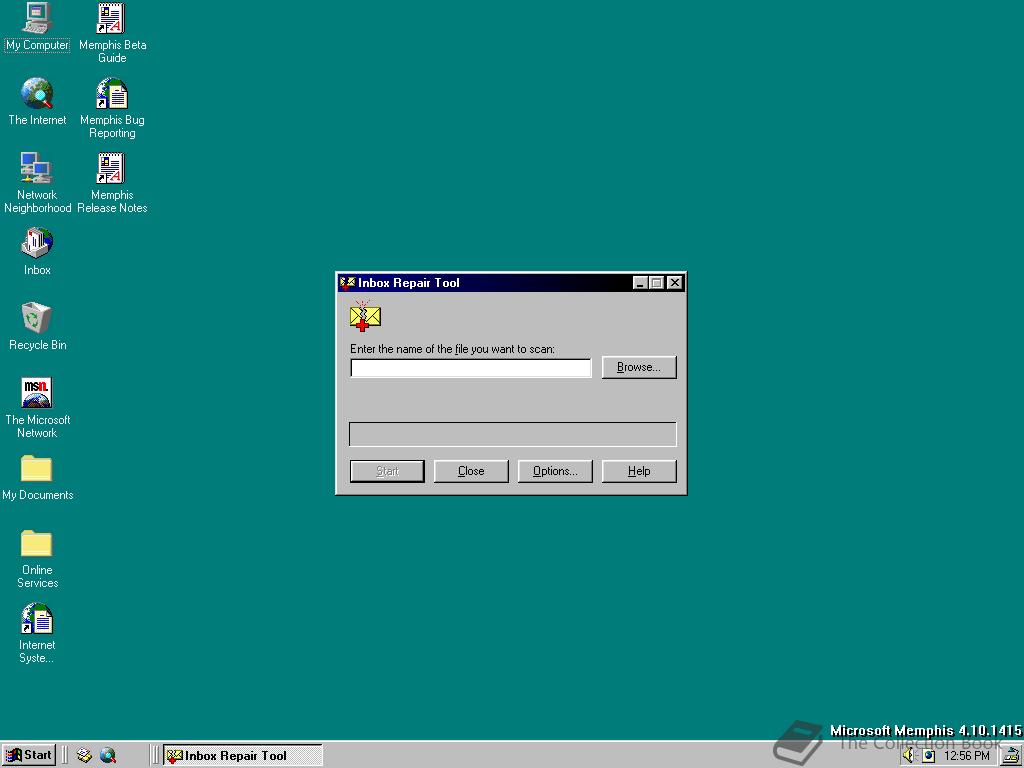Click the 12:56 PM clock
The width and height of the screenshot is (1024, 768).
tap(967, 756)
